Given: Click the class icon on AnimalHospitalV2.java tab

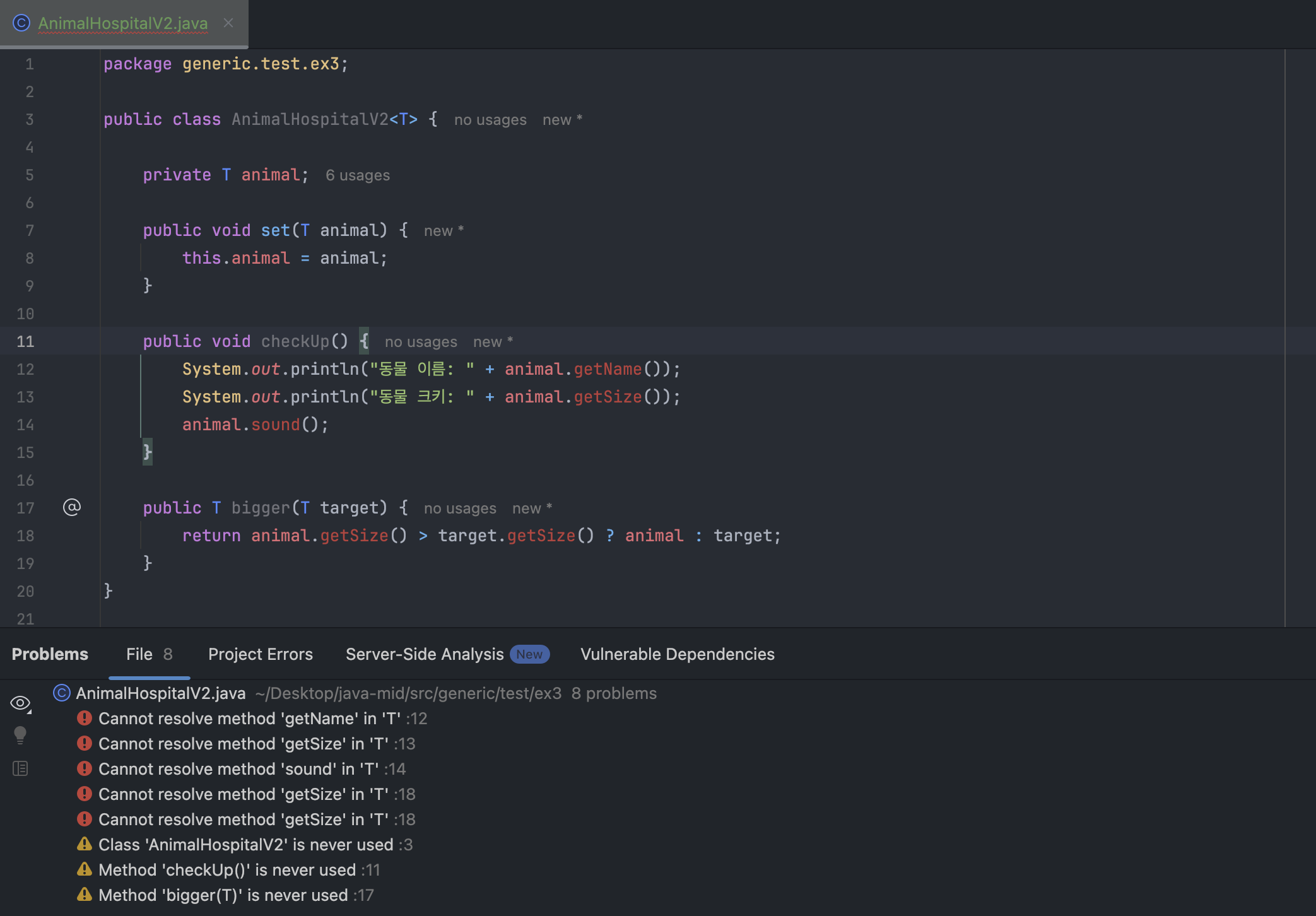Looking at the screenshot, I should pyautogui.click(x=21, y=23).
